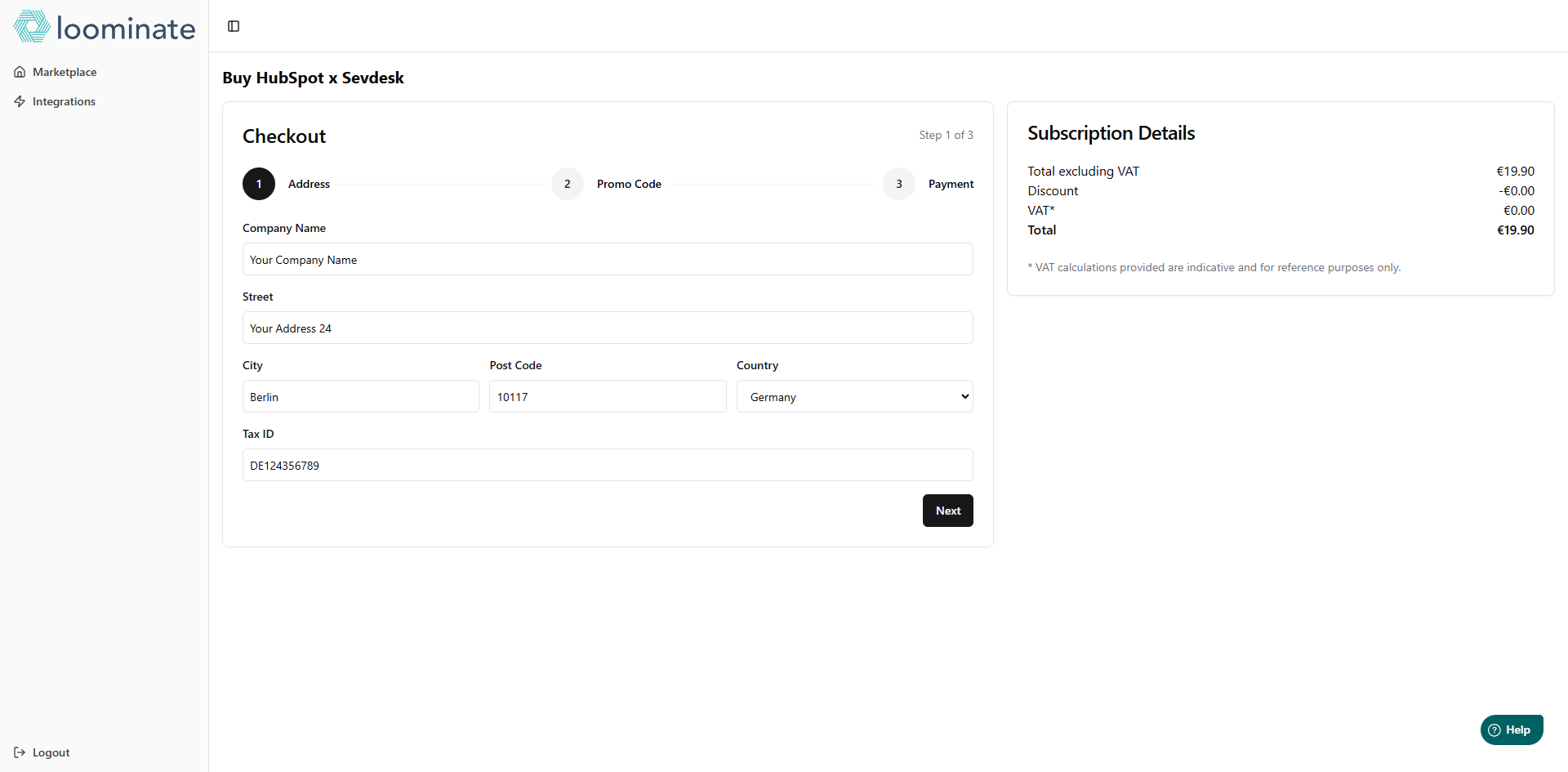This screenshot has height=772, width=1568.
Task: Click the Next button
Action: [948, 511]
